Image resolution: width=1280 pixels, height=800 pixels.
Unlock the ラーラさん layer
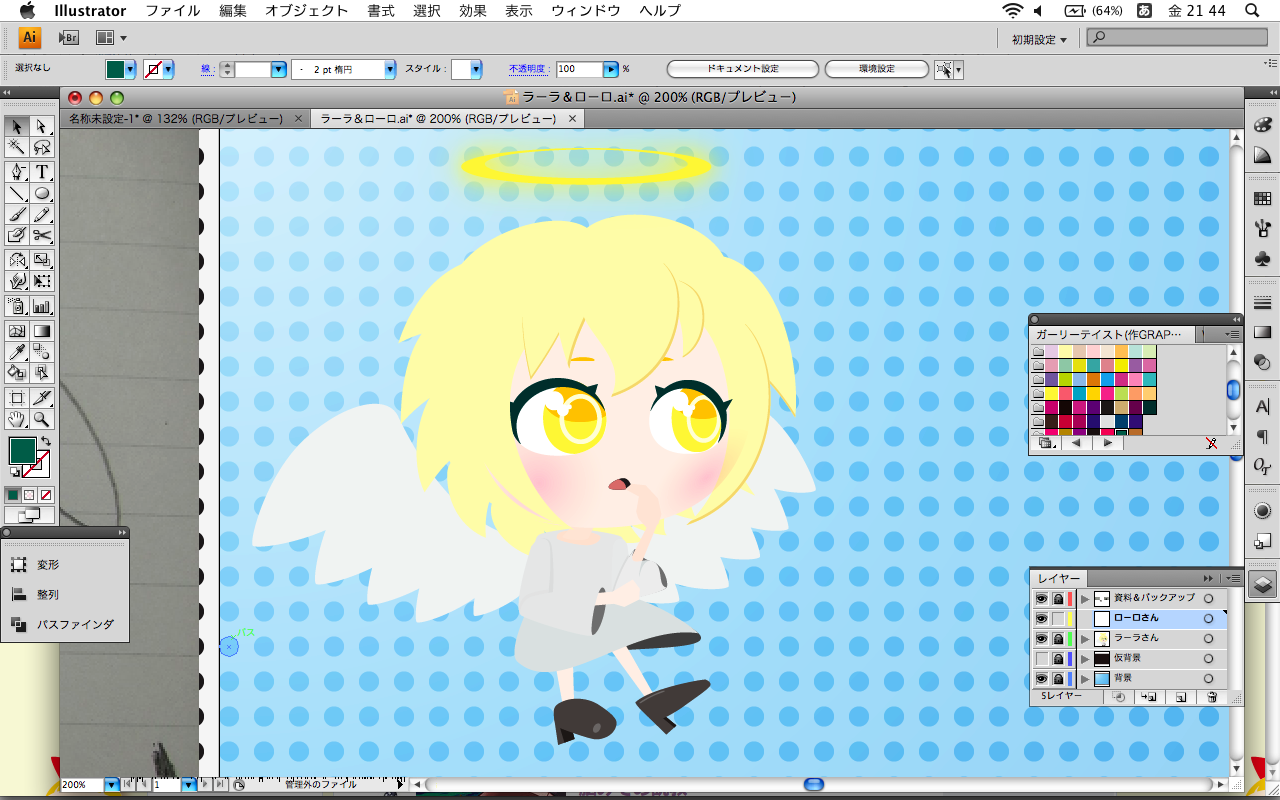click(x=1058, y=638)
